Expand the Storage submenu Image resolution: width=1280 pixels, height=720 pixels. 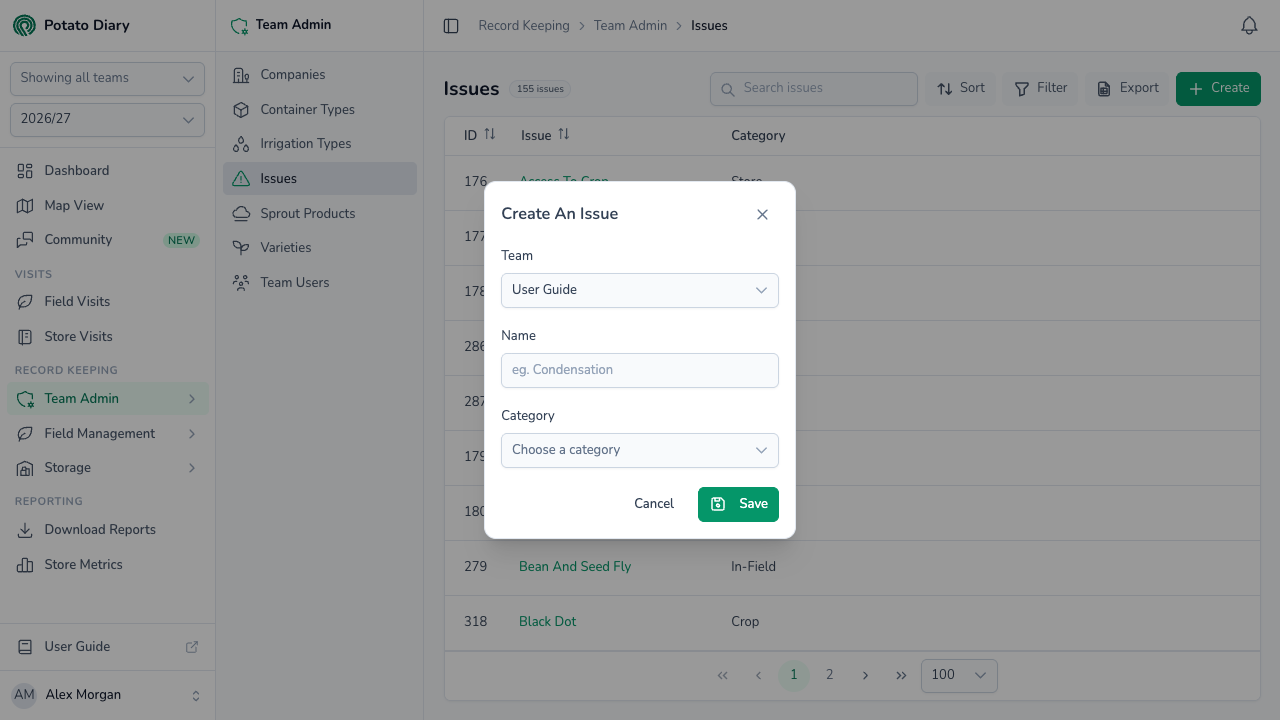[107, 468]
